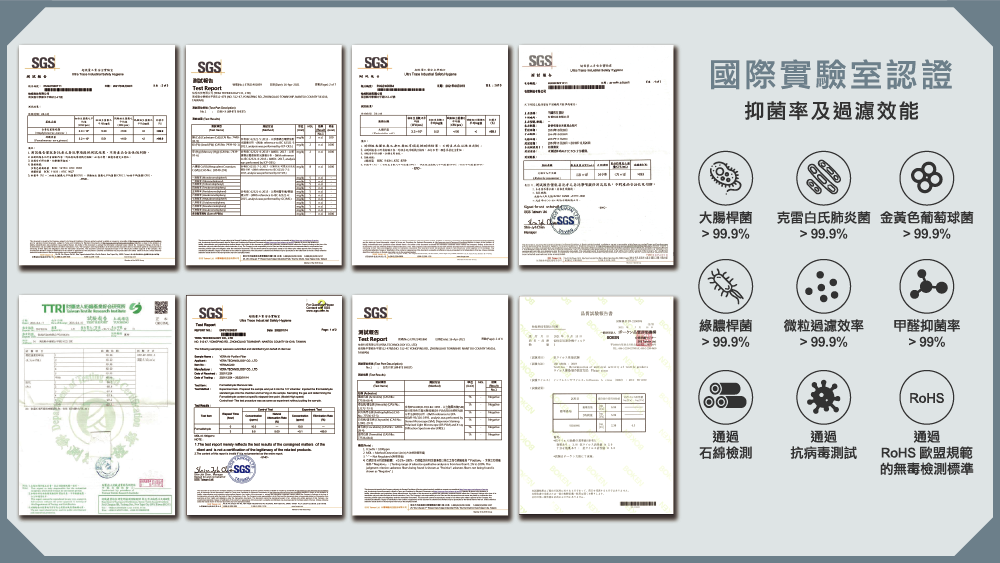The height and width of the screenshot is (563, 1000).
Task: Click the 克雷白氏肺炎菌 label
Action: pyautogui.click(x=823, y=217)
